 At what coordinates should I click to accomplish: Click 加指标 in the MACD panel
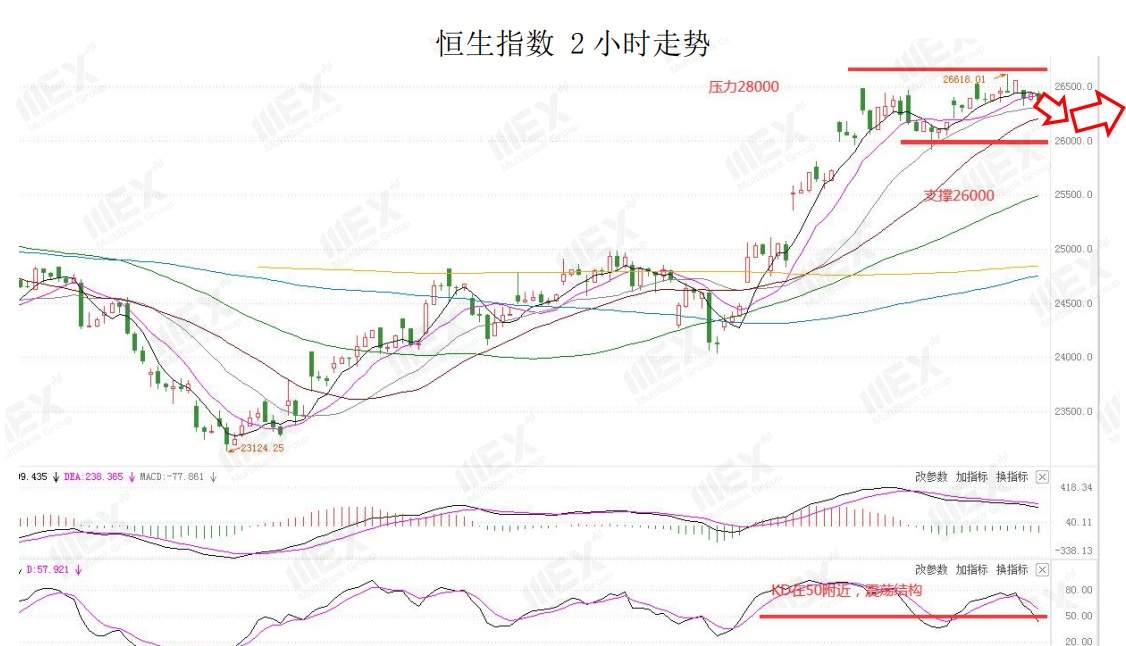coord(972,477)
